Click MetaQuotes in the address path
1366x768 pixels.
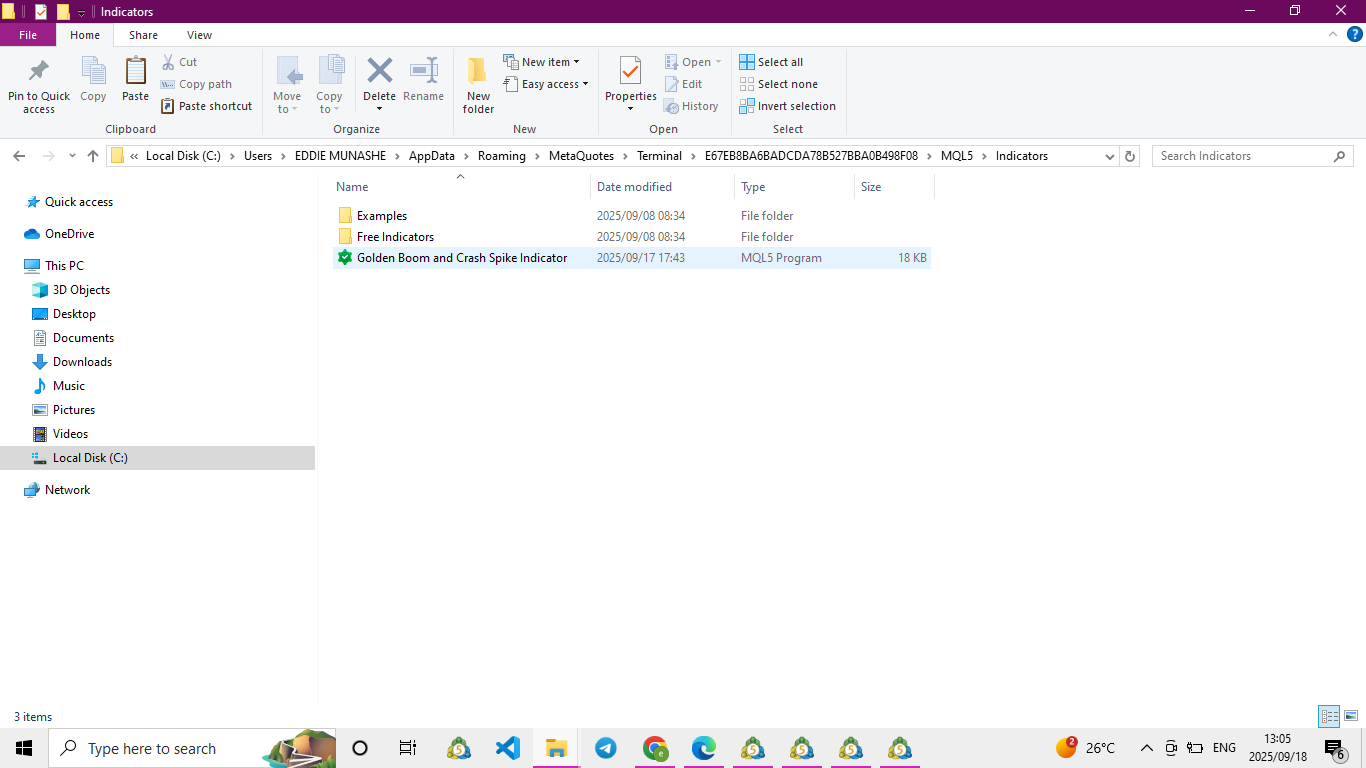(581, 156)
